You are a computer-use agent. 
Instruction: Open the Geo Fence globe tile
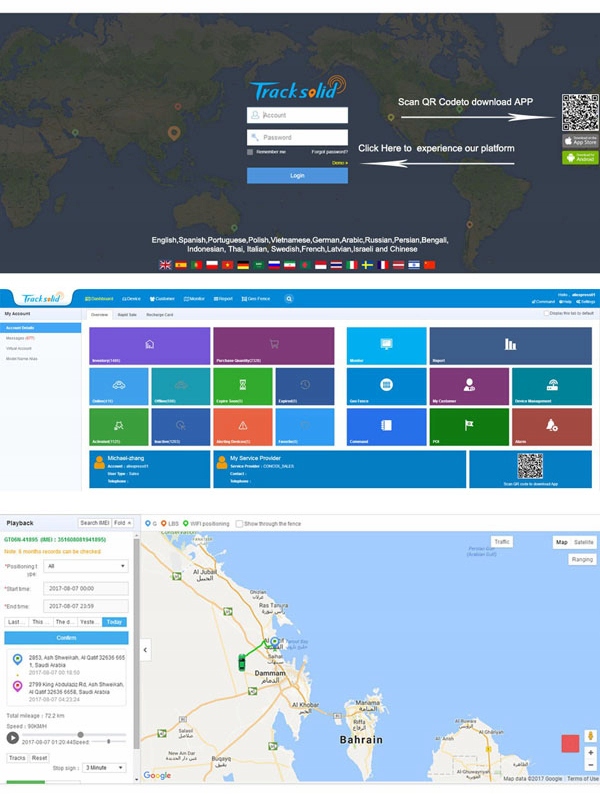(386, 386)
